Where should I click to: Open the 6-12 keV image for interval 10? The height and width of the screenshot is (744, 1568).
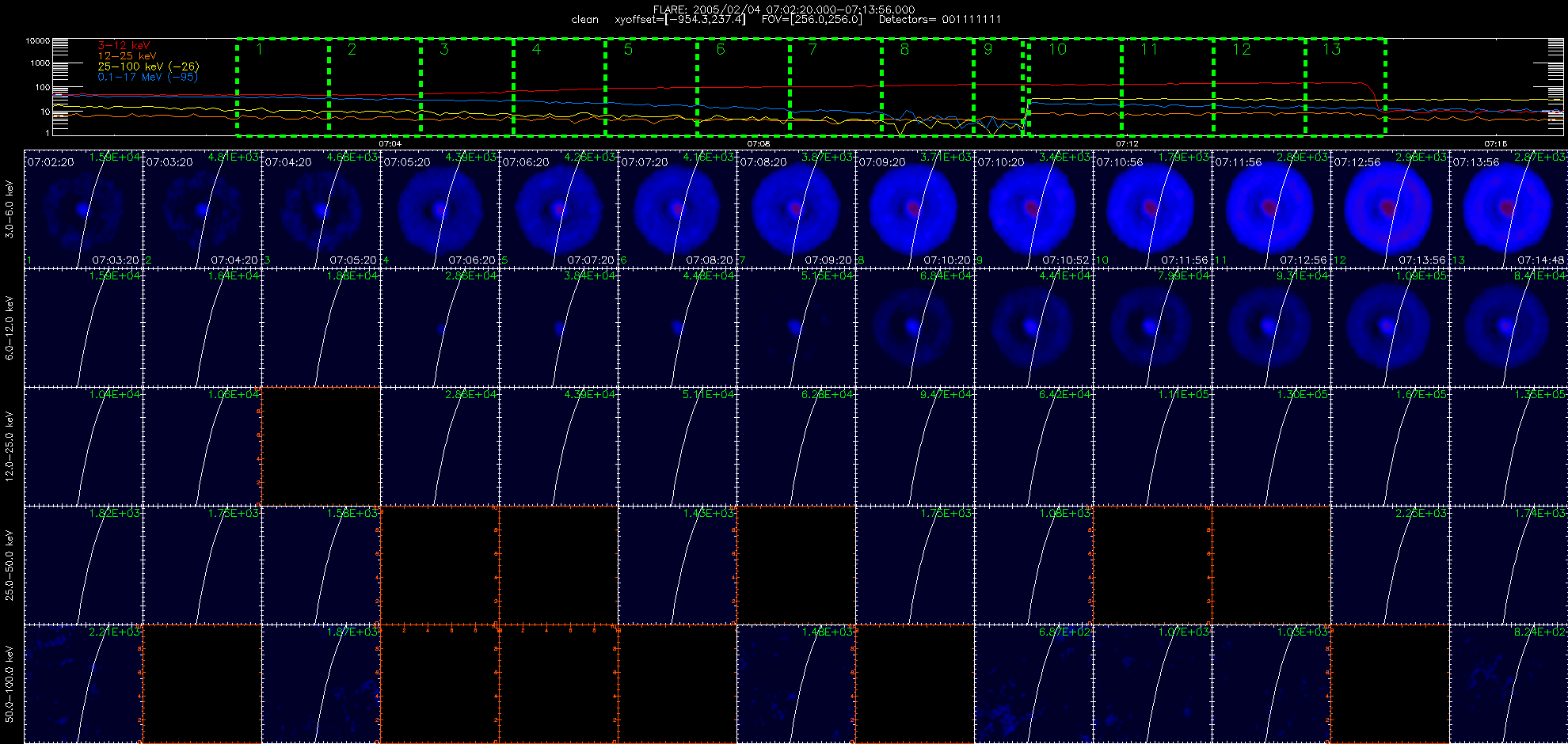click(1152, 328)
